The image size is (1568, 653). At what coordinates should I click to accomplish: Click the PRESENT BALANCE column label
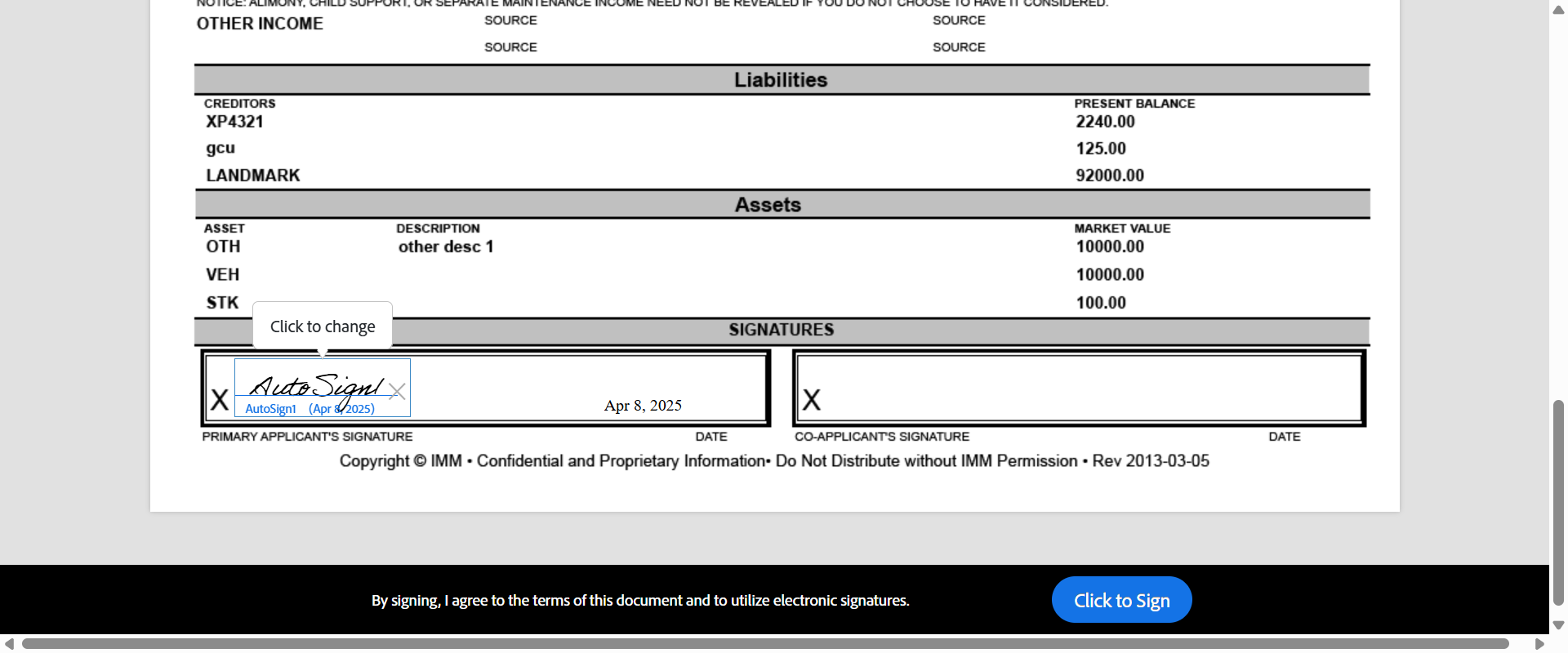[x=1134, y=104]
